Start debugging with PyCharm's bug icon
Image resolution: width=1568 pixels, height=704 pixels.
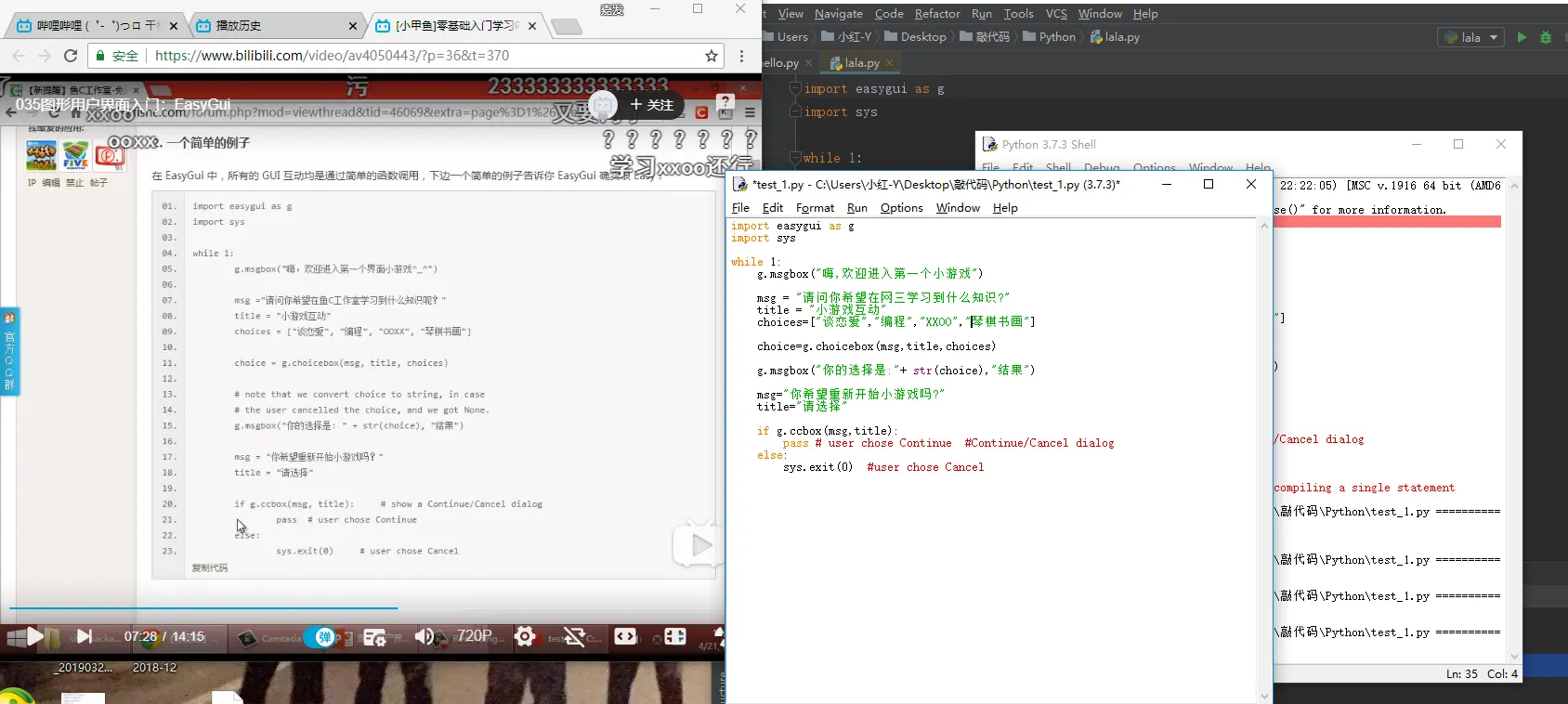click(x=1546, y=37)
